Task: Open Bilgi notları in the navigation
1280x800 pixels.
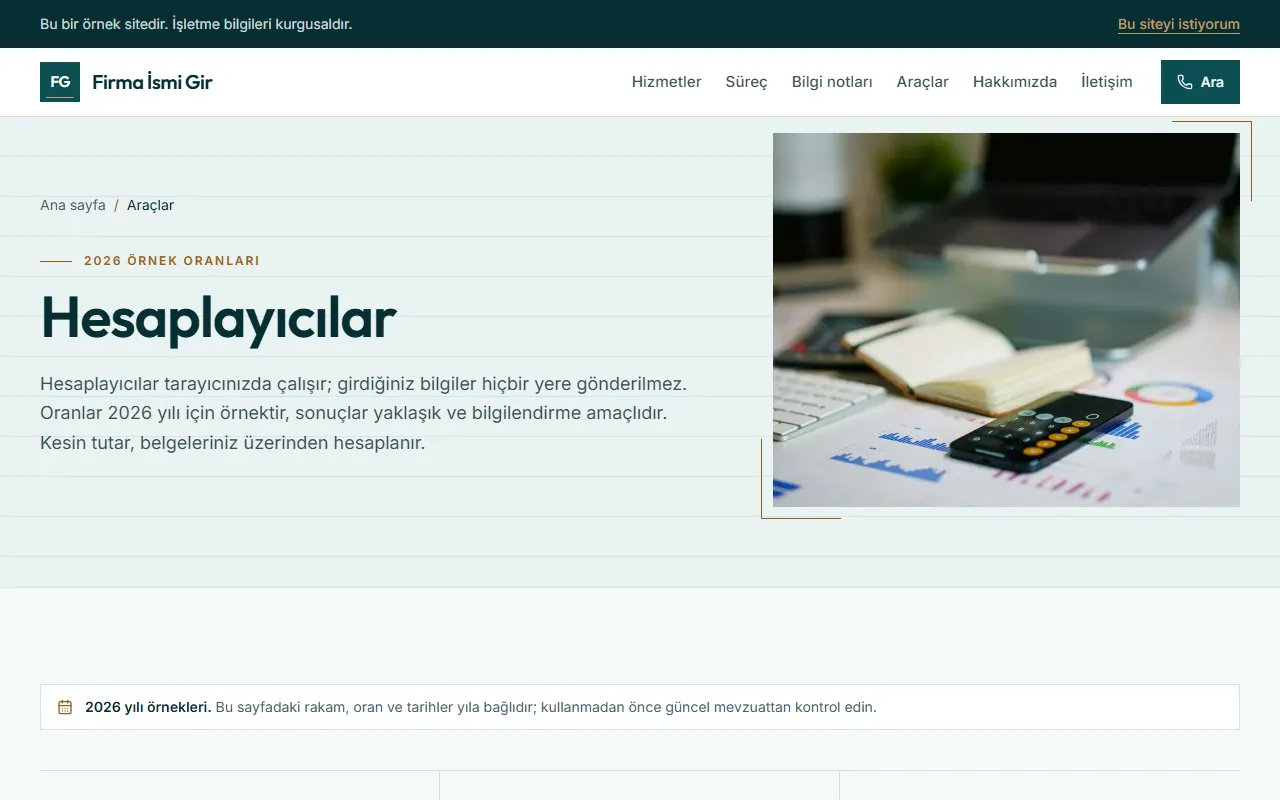Action: click(832, 82)
